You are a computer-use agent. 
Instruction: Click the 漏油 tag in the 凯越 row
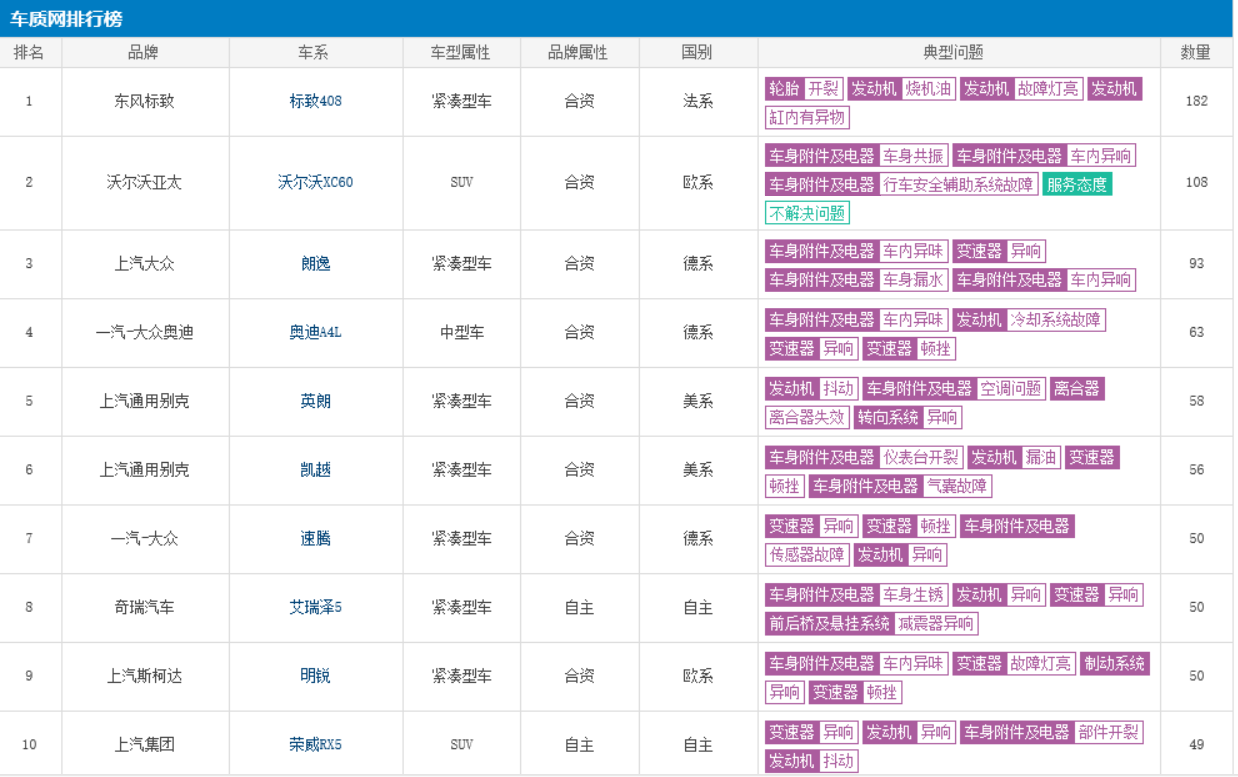click(1040, 457)
